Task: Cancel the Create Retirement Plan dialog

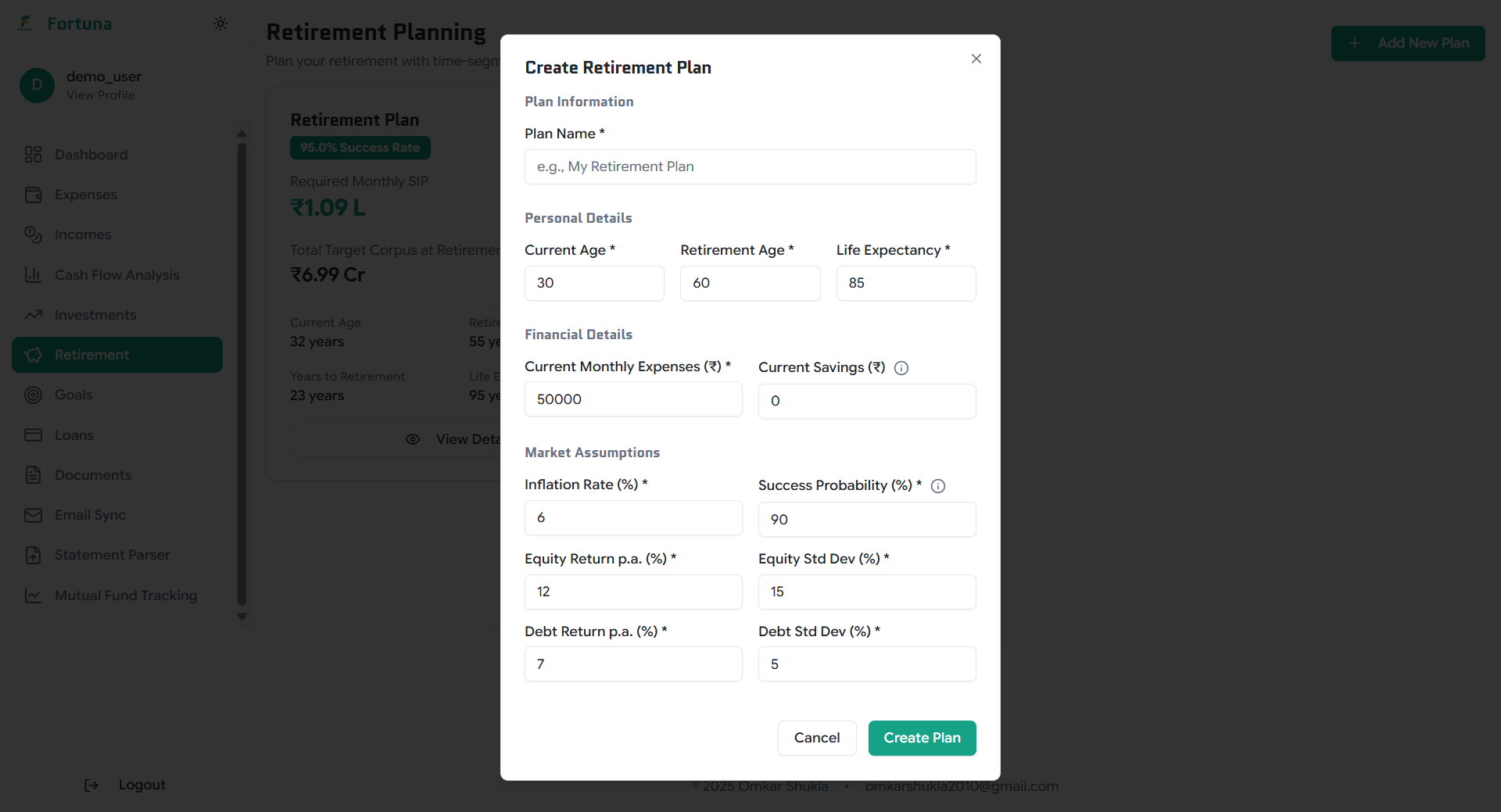Action: pyautogui.click(x=816, y=738)
